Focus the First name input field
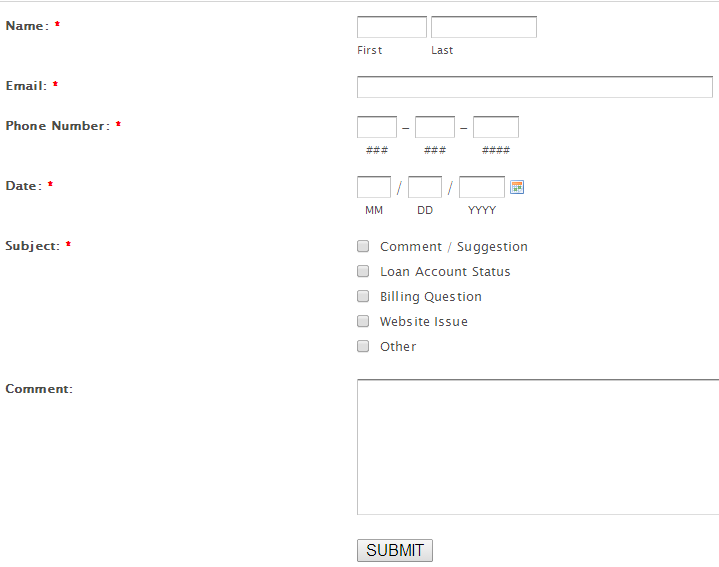The image size is (719, 567). point(392,27)
